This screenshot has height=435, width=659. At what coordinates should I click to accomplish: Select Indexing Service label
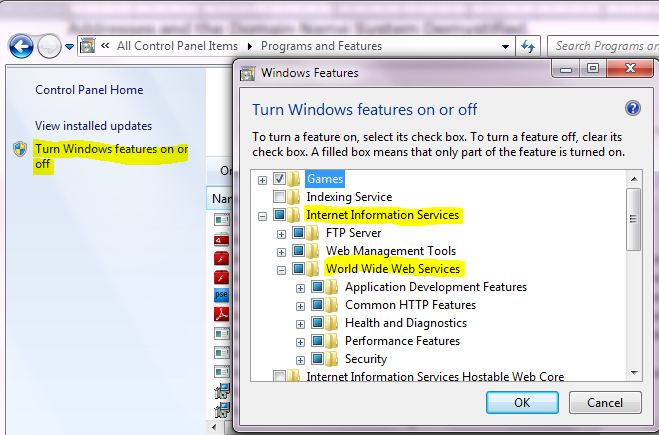click(349, 197)
